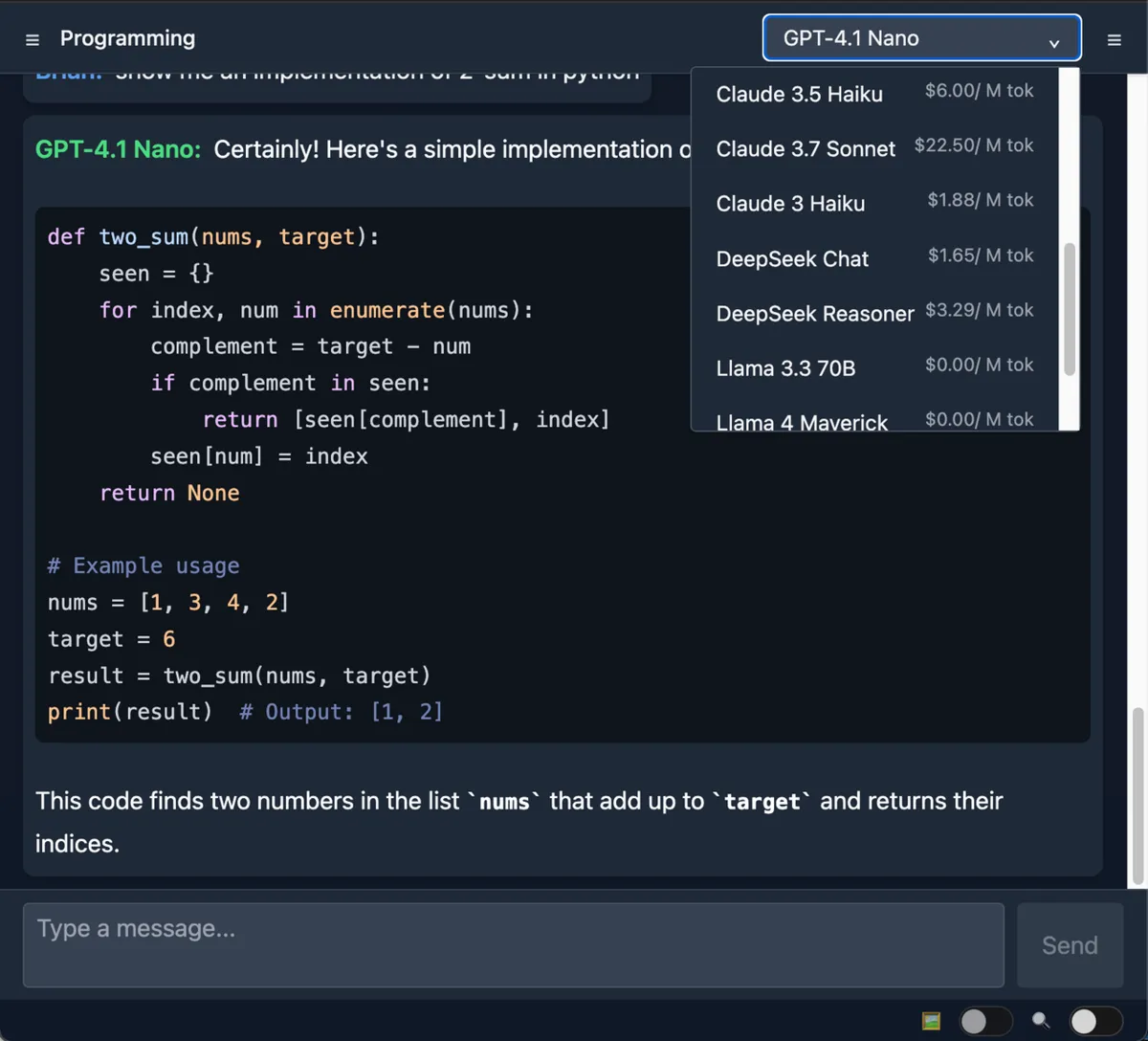Toggle the image generation switch

point(985,1021)
